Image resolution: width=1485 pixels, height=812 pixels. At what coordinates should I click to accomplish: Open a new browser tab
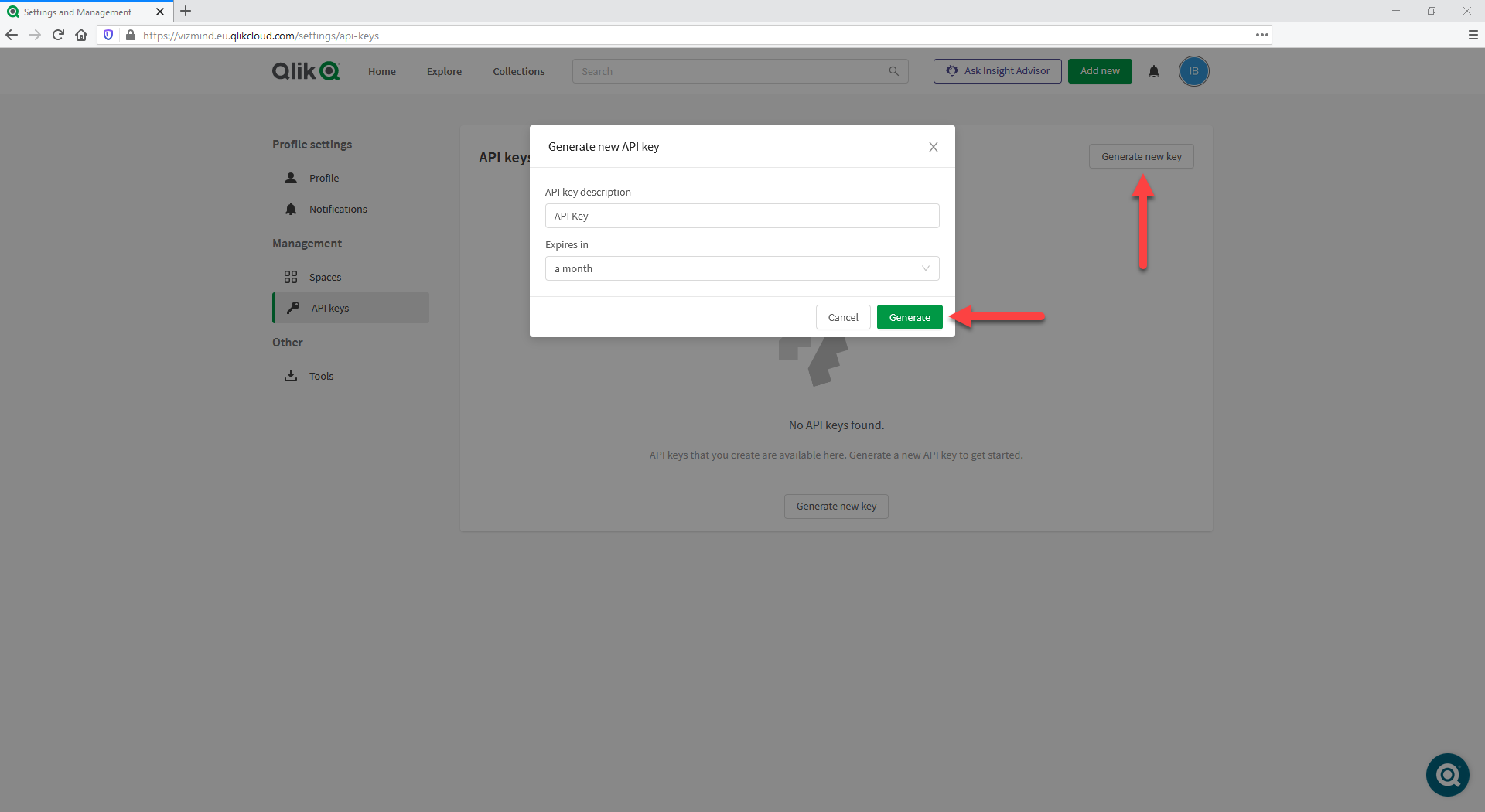(186, 11)
